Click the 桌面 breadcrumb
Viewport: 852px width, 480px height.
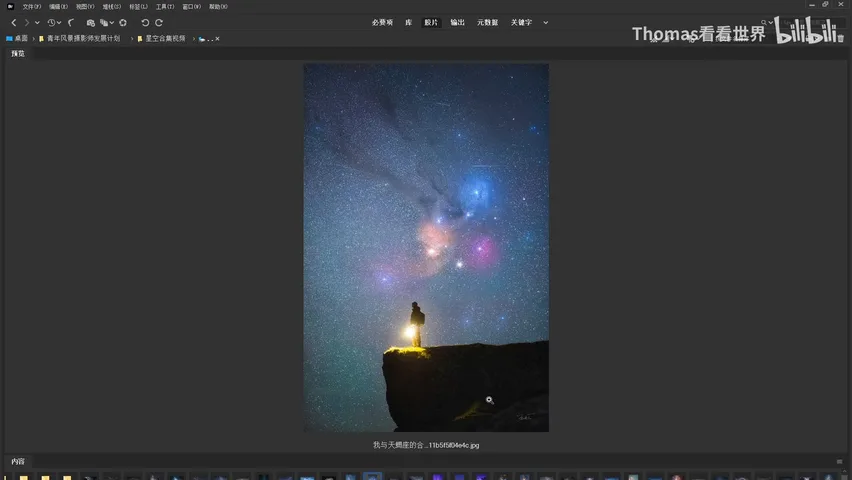point(17,39)
